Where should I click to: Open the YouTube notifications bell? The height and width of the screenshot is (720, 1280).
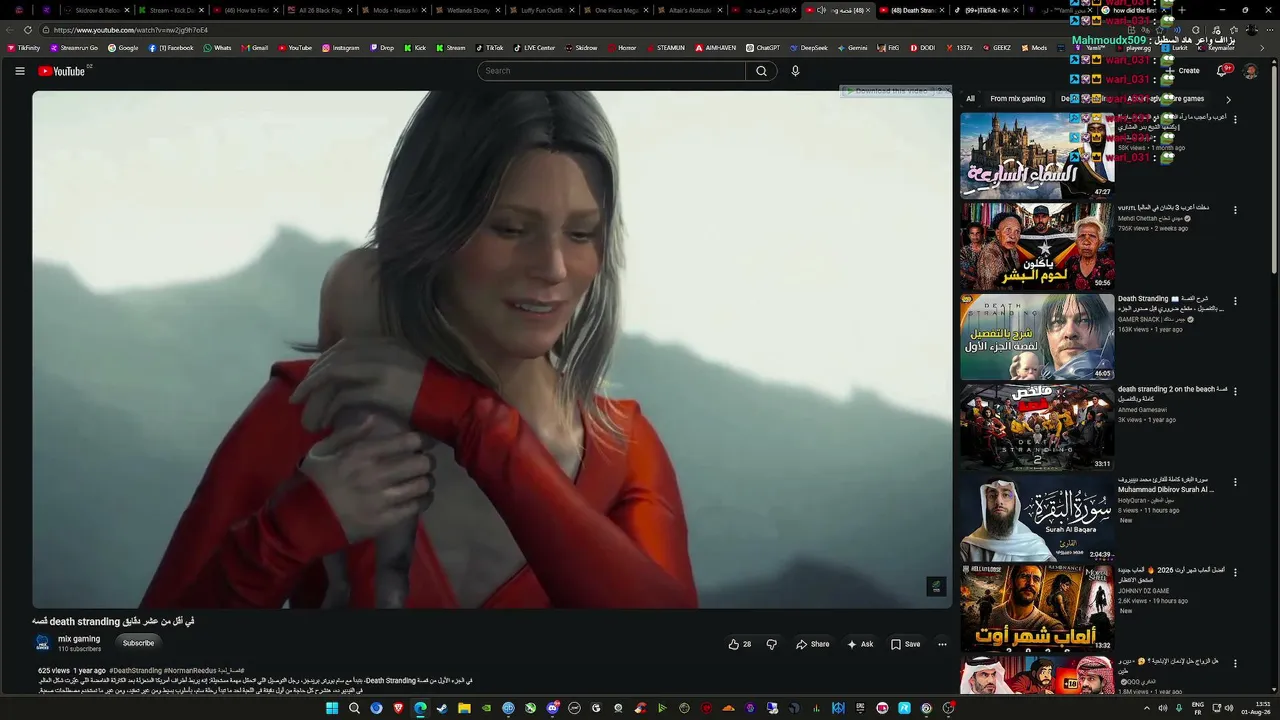point(1222,71)
